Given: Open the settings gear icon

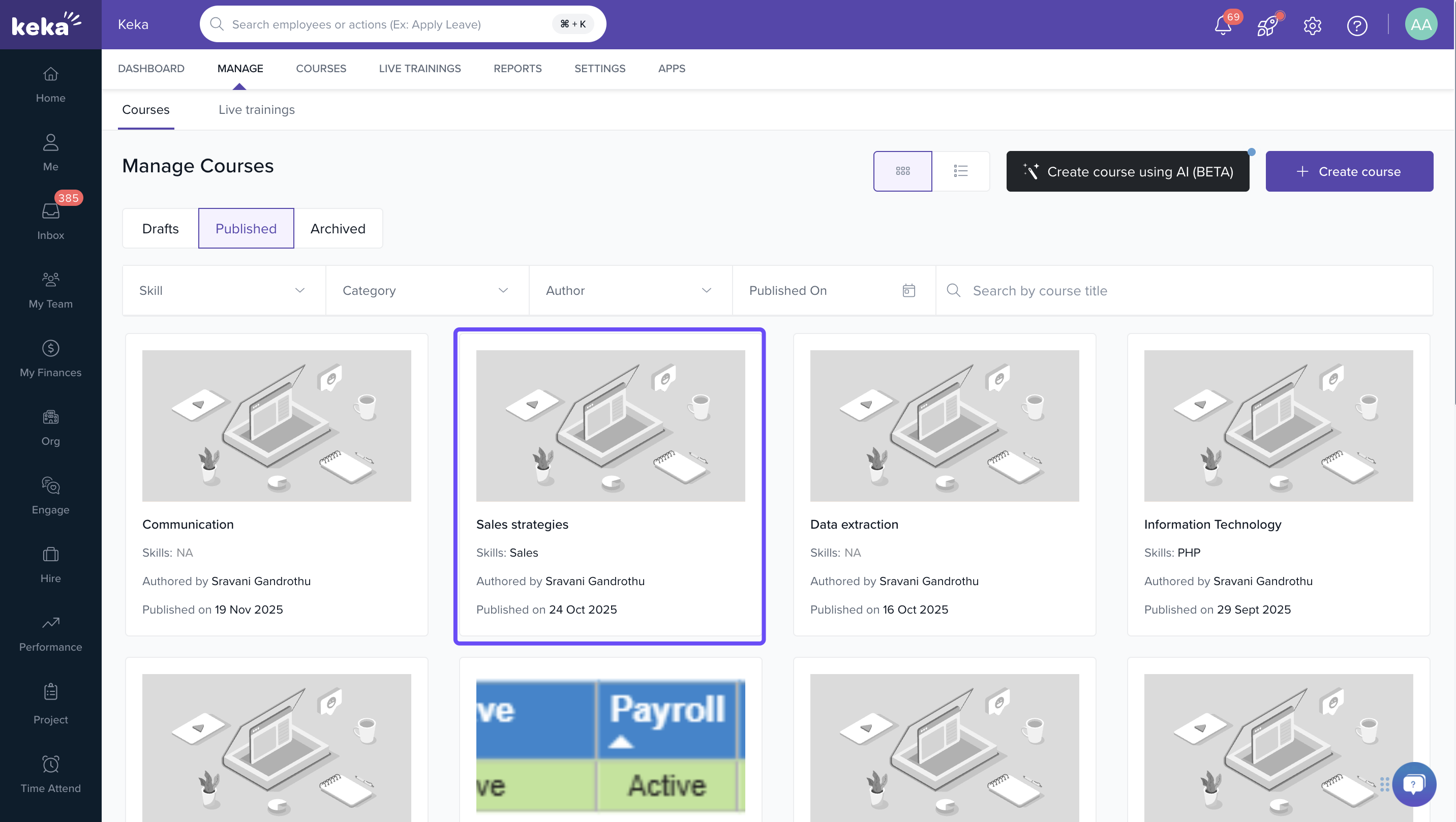Looking at the screenshot, I should [x=1312, y=25].
